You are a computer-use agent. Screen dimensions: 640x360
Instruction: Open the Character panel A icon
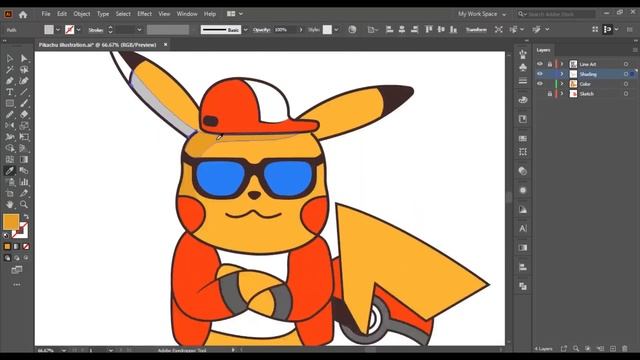(523, 229)
